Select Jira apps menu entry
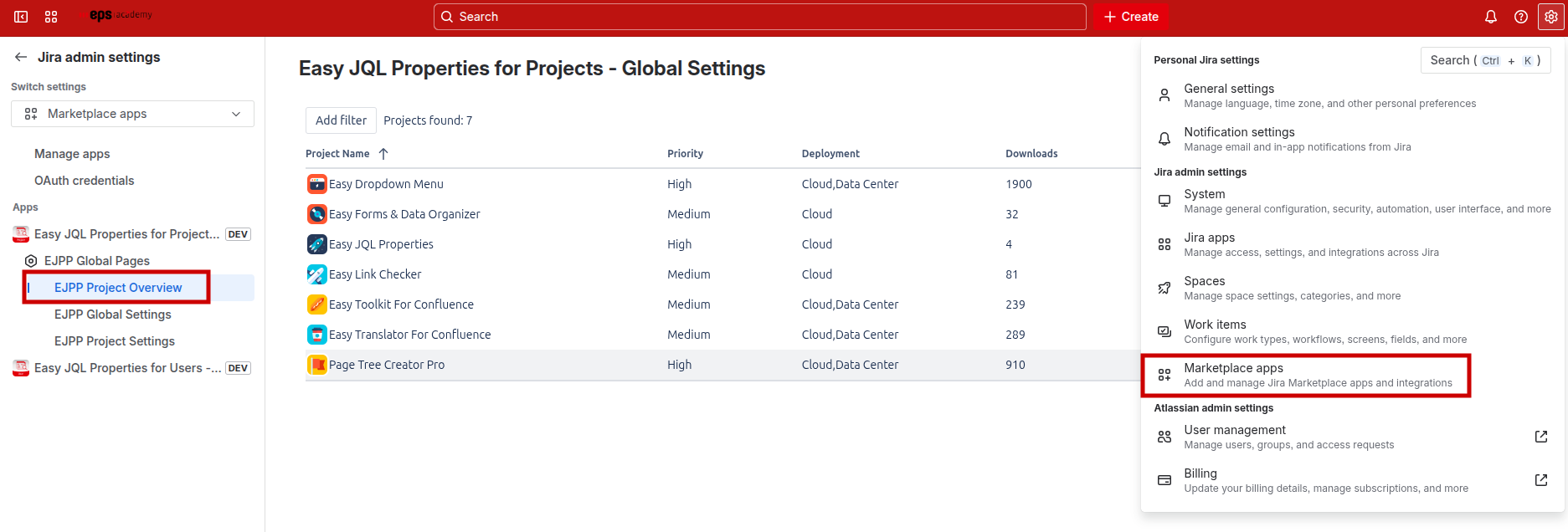1568x532 pixels. [x=1353, y=244]
